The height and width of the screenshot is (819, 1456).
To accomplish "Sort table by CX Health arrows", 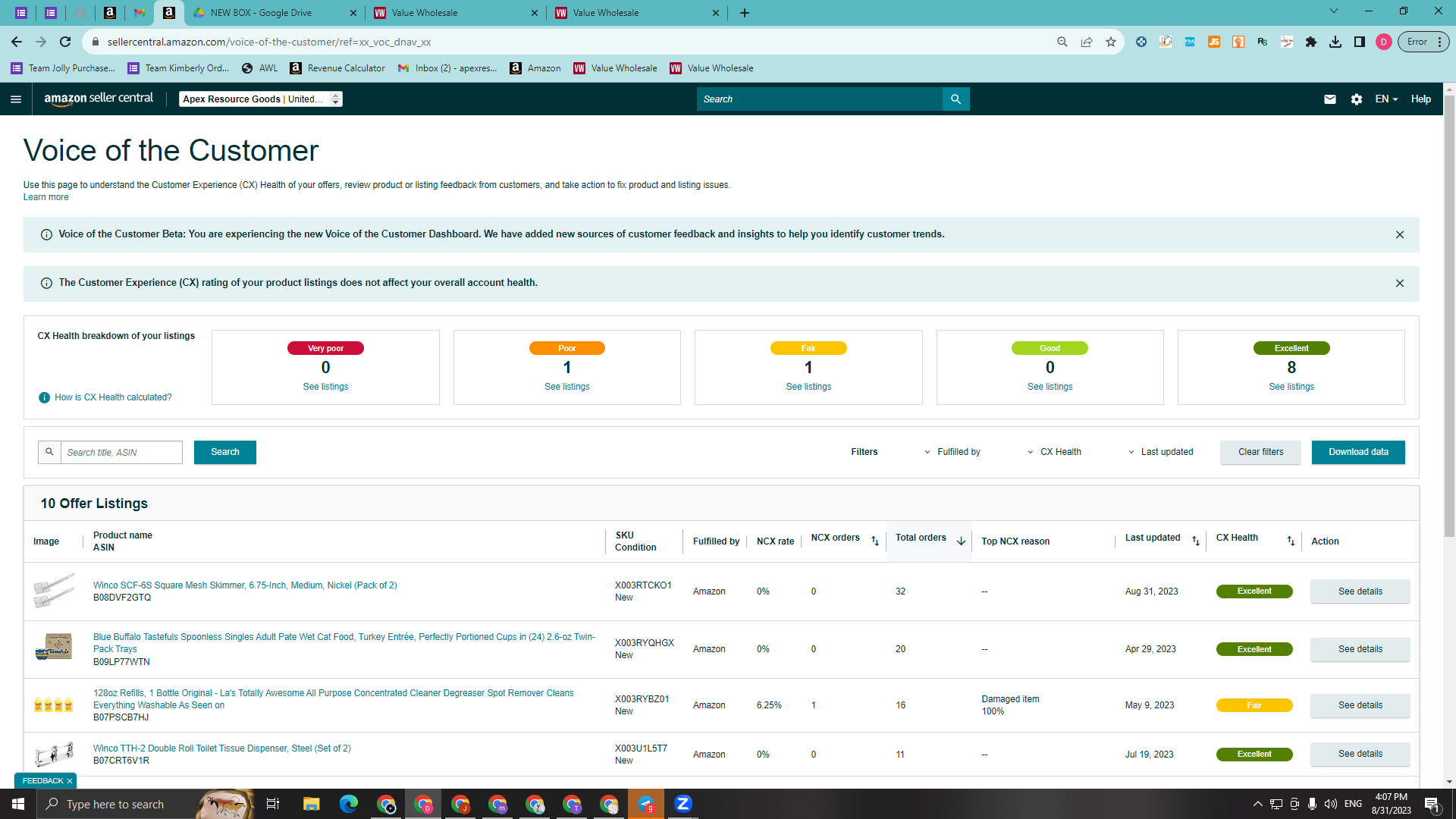I will 1291,541.
